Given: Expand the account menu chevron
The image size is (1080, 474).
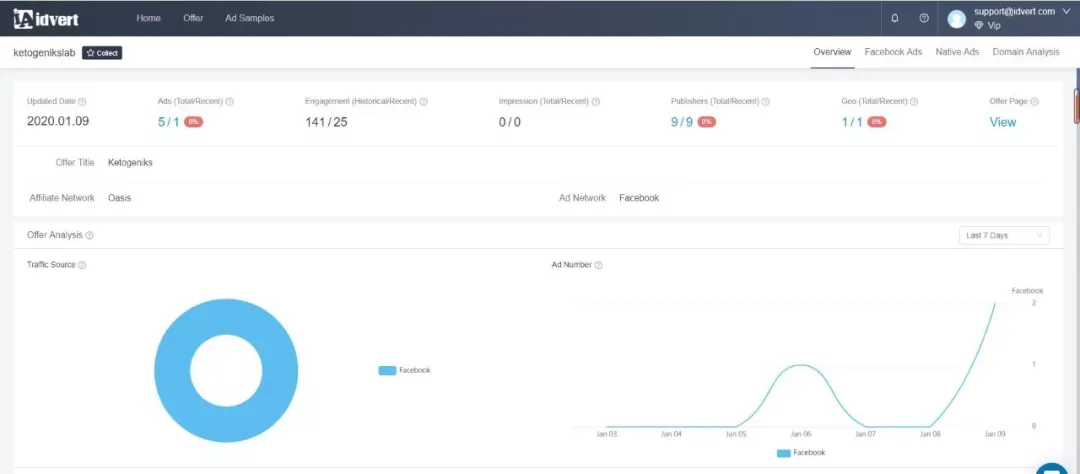Looking at the screenshot, I should click(x=1067, y=12).
